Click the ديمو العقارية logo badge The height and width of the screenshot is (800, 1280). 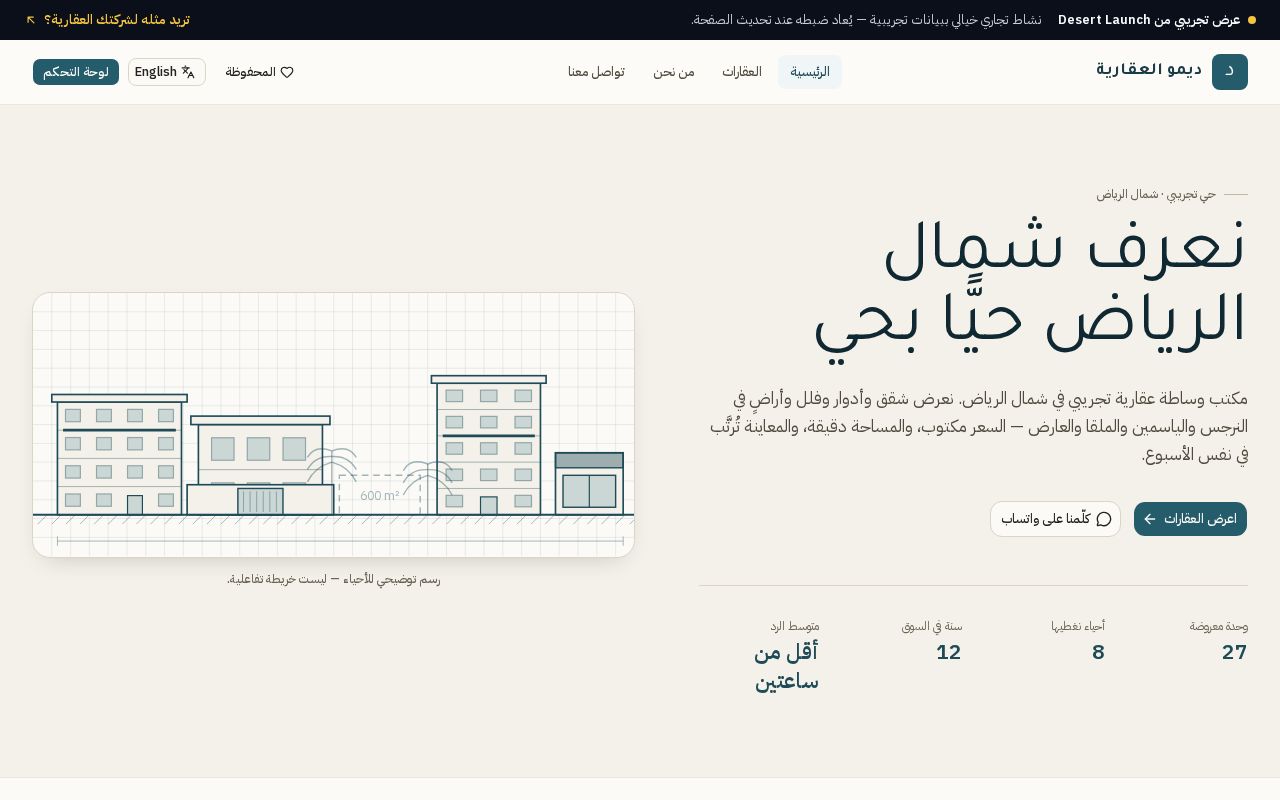[1230, 72]
